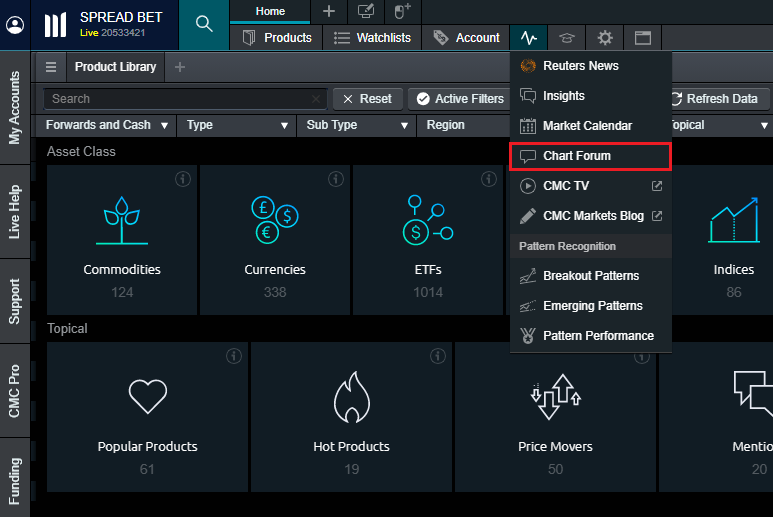Show info for Commodities tile
Viewport: 773px width, 517px height.
(183, 179)
